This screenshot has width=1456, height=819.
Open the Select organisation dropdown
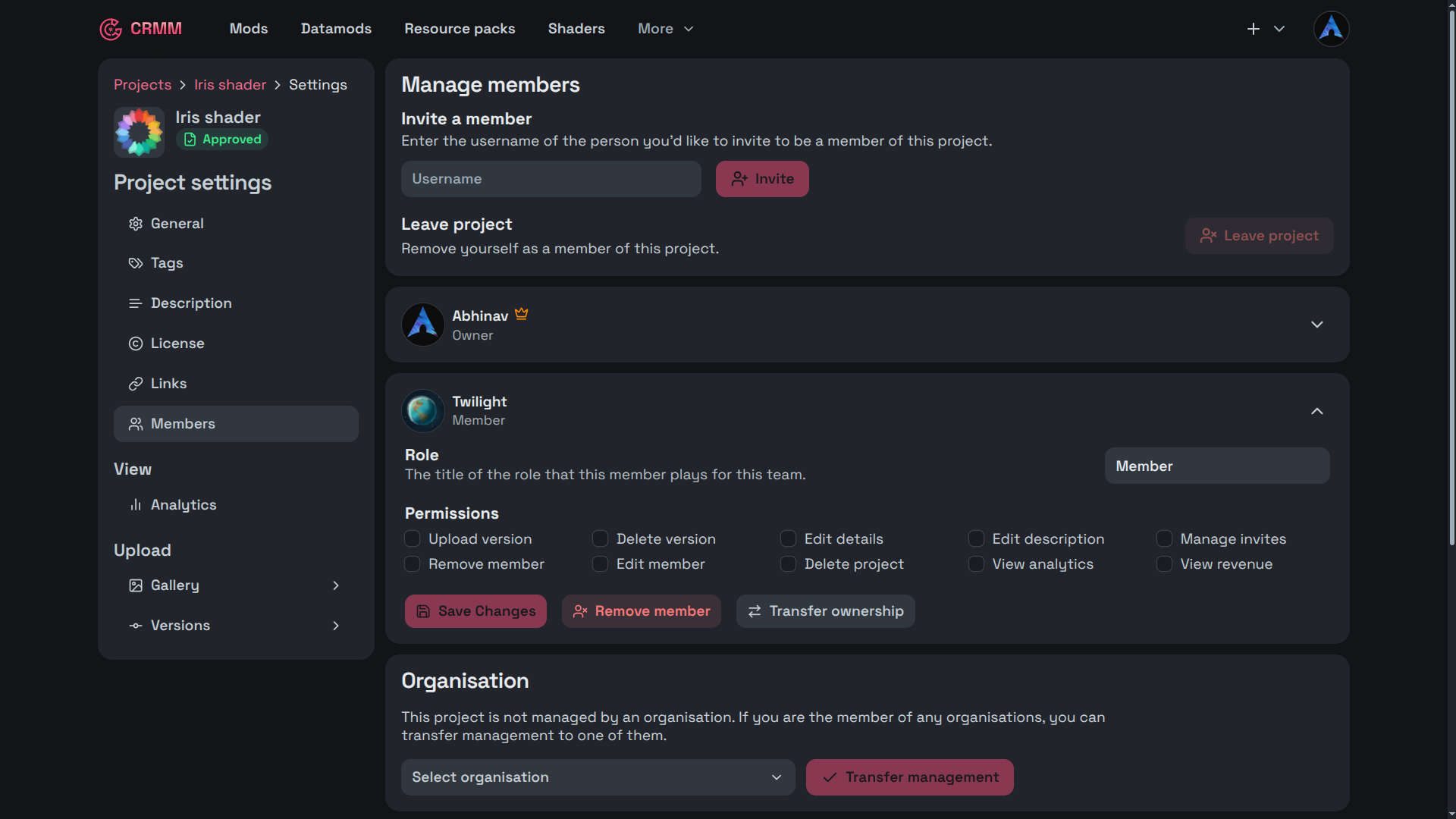(x=598, y=777)
